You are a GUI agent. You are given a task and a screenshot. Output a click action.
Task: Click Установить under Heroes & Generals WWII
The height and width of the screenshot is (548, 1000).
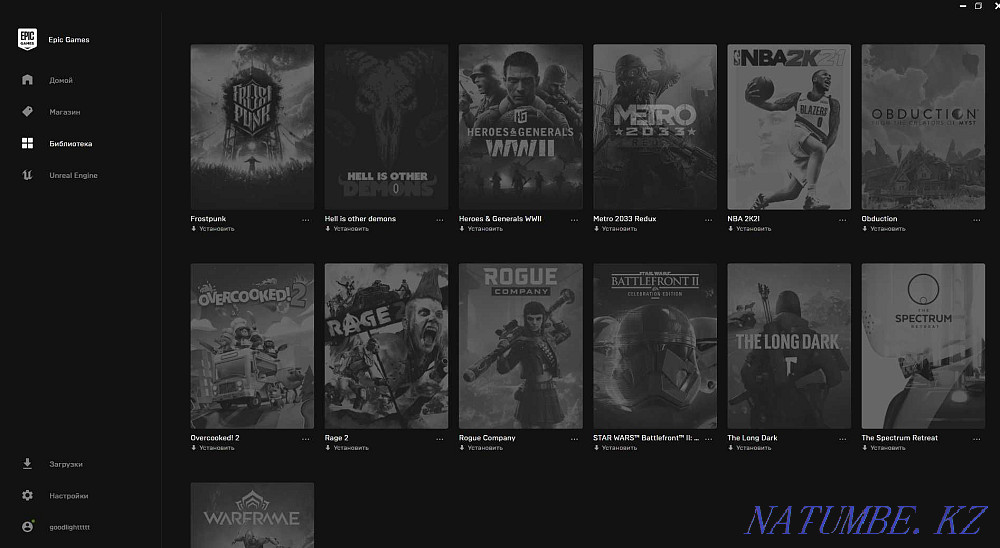(x=485, y=228)
